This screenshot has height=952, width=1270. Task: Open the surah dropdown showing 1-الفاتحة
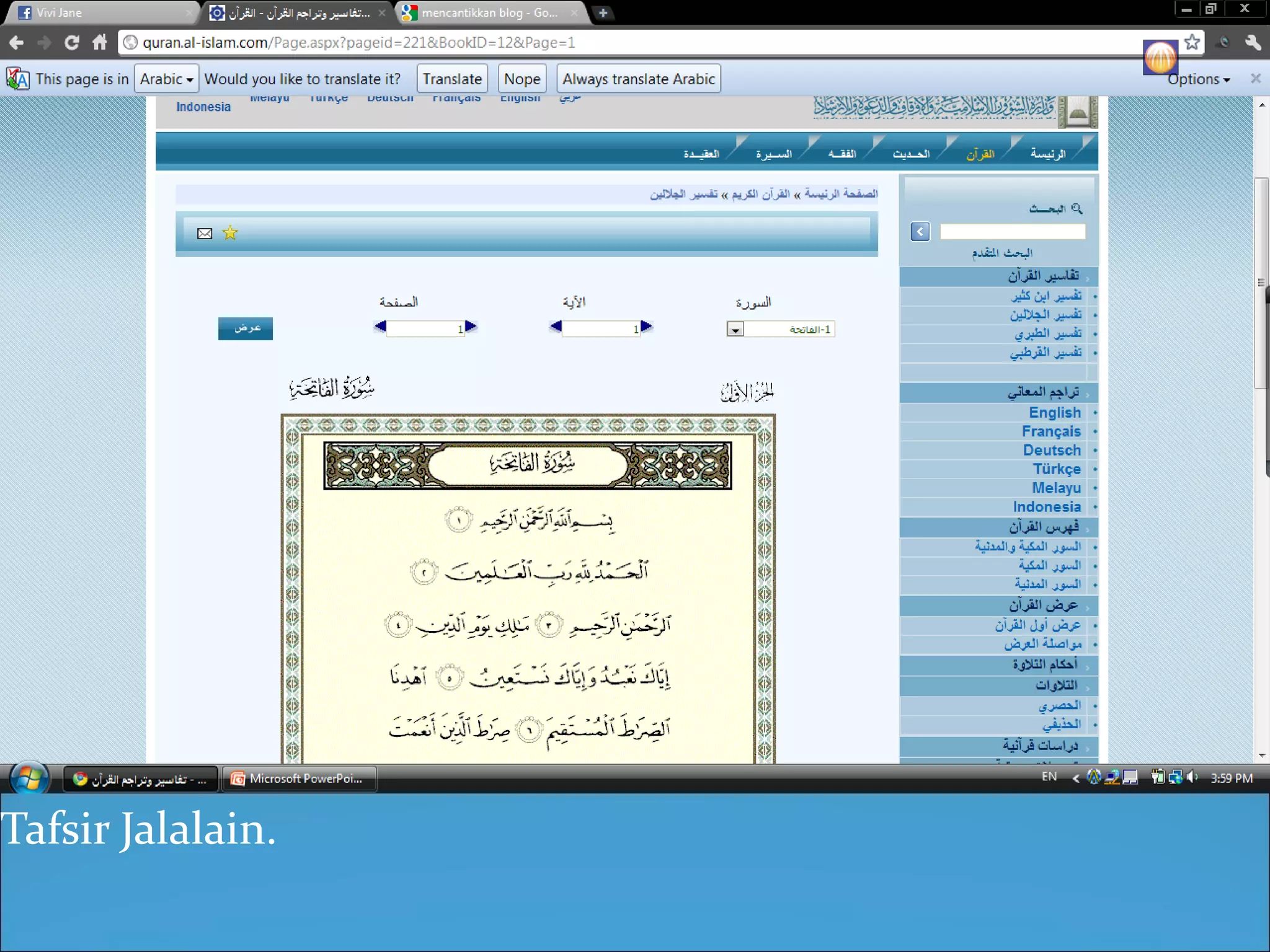[781, 329]
